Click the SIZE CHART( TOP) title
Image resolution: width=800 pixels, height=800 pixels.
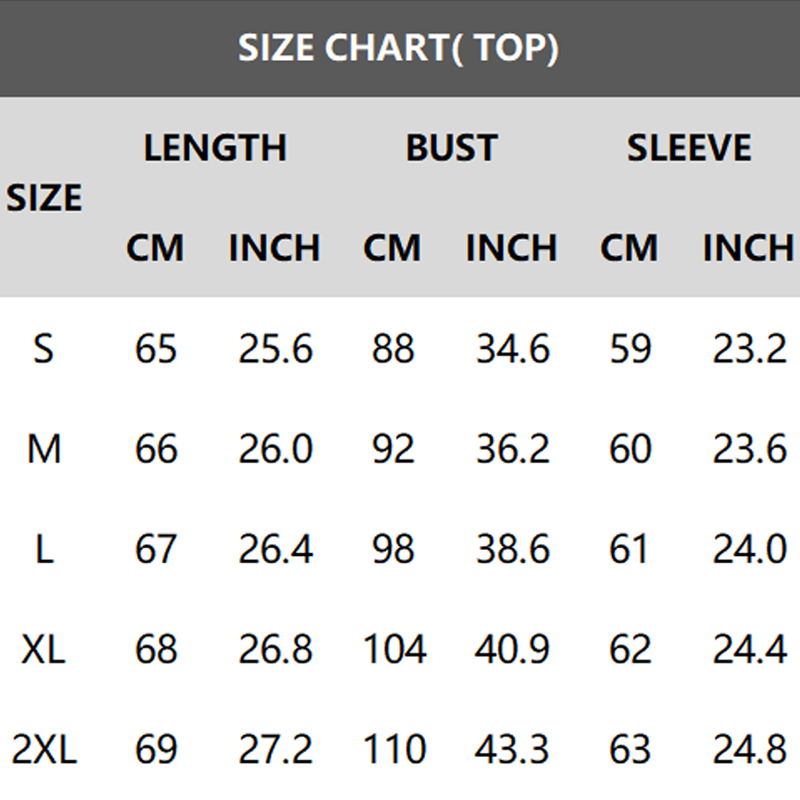point(398,48)
